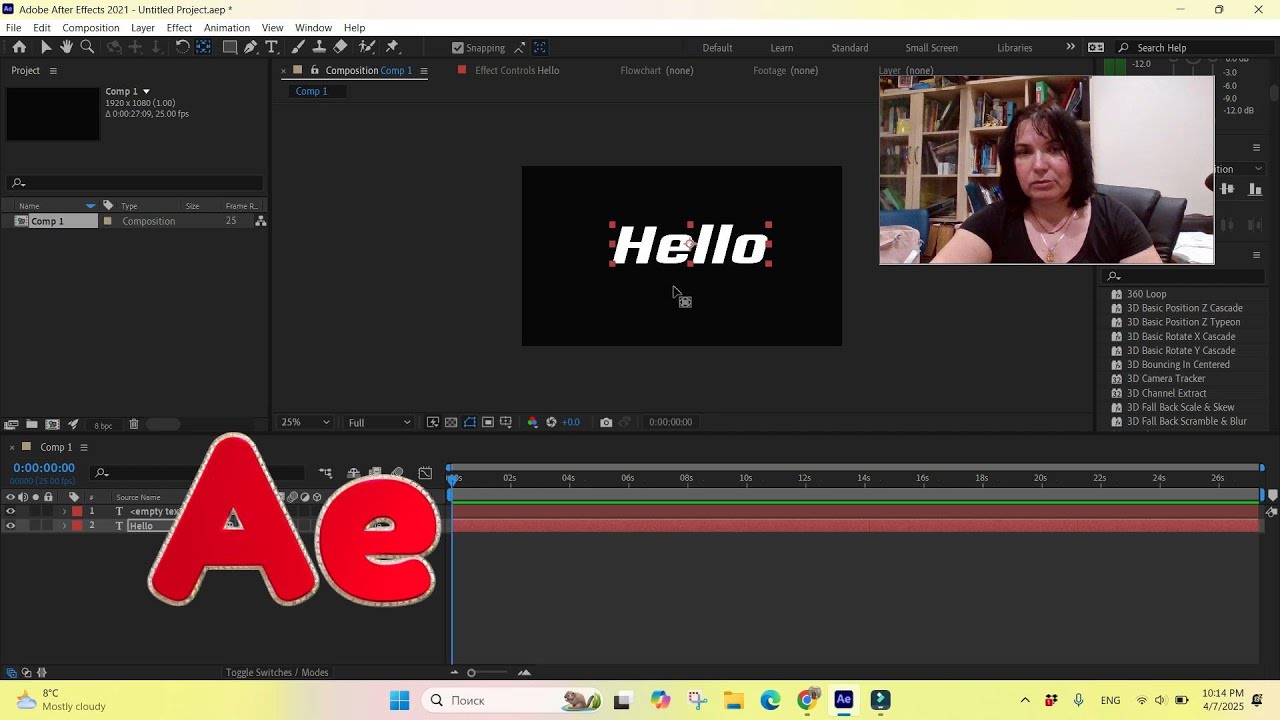
Task: Hide the empty text layer eye toggle
Action: pyautogui.click(x=11, y=511)
